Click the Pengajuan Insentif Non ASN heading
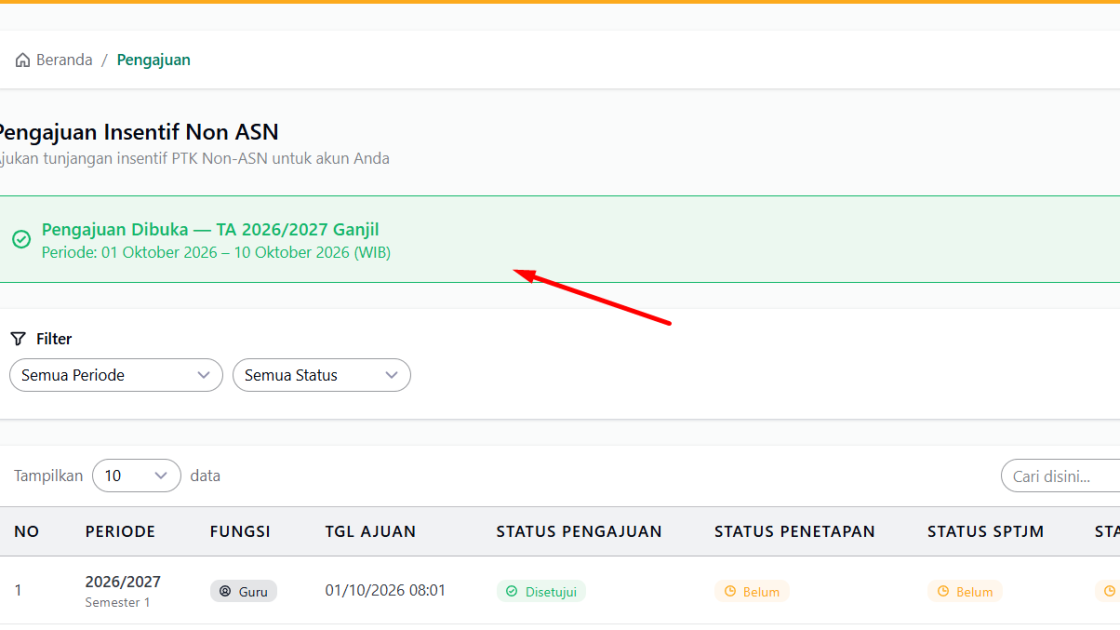 [137, 132]
